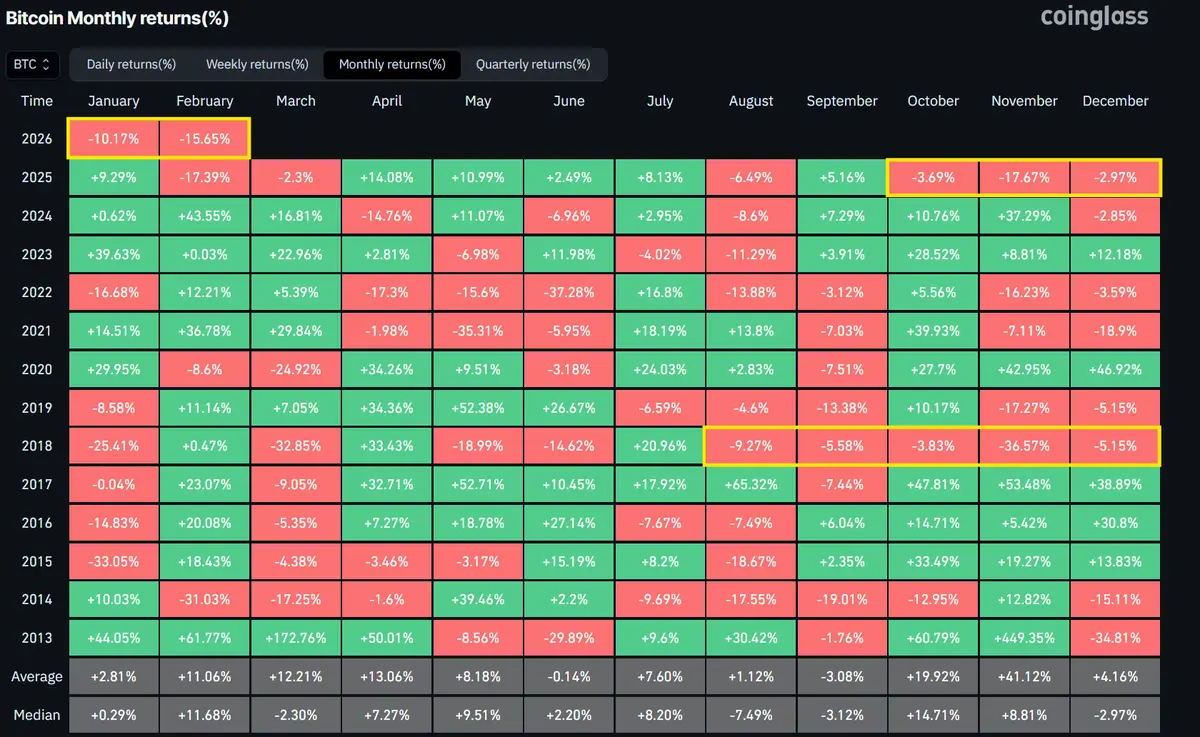The width and height of the screenshot is (1200, 737).
Task: Click August 2017 cell showing +65.32%
Action: 751,484
